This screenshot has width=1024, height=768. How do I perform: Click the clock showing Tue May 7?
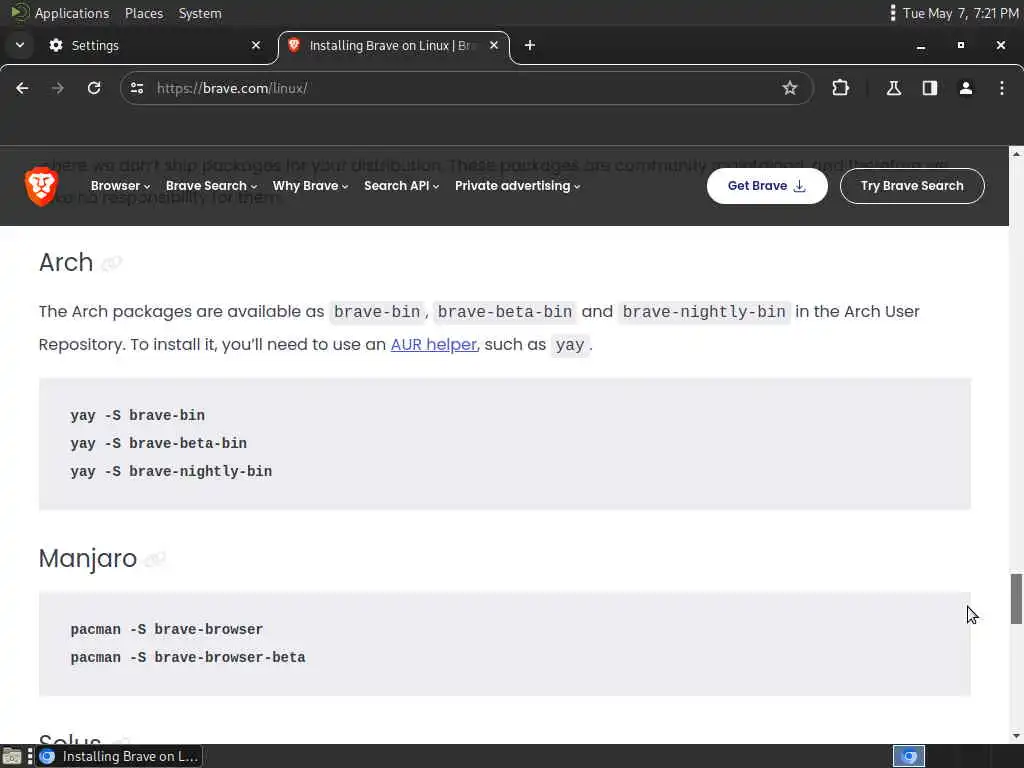(x=960, y=13)
